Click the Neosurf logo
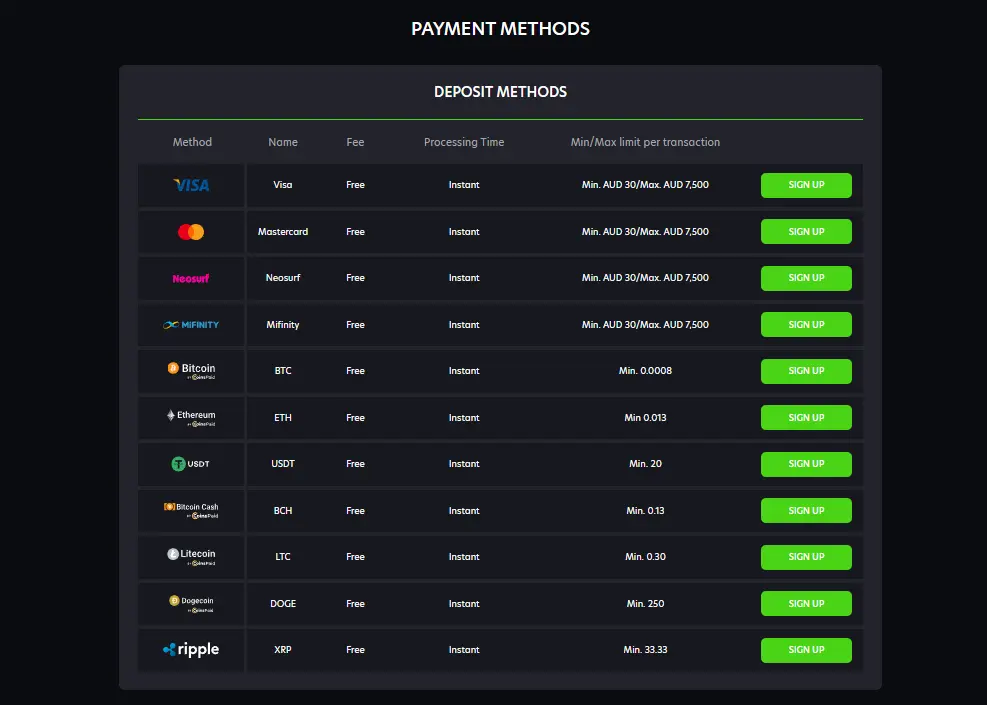987x705 pixels. point(191,278)
